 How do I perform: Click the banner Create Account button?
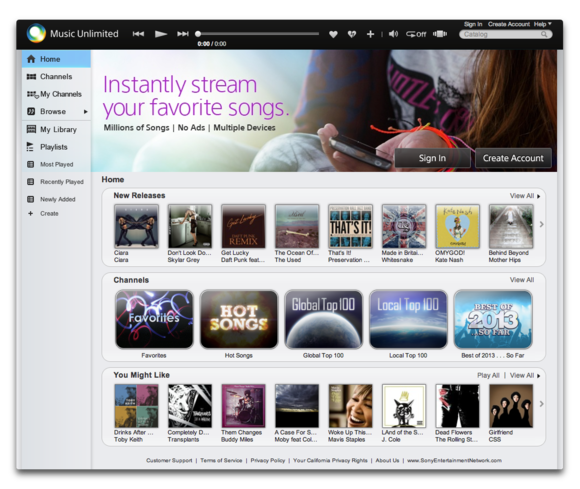click(x=513, y=158)
